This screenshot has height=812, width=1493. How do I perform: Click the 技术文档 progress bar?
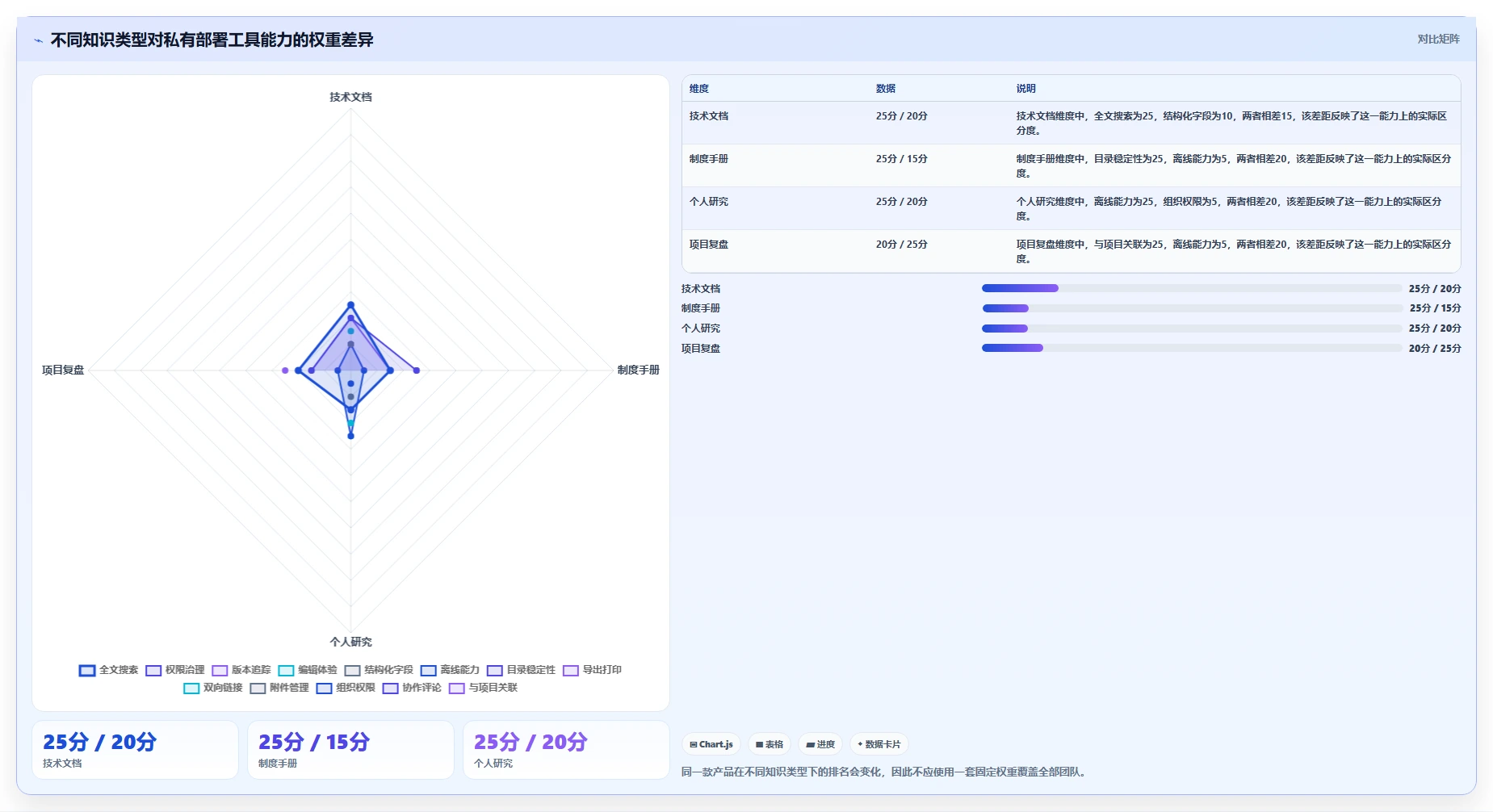pos(1192,288)
